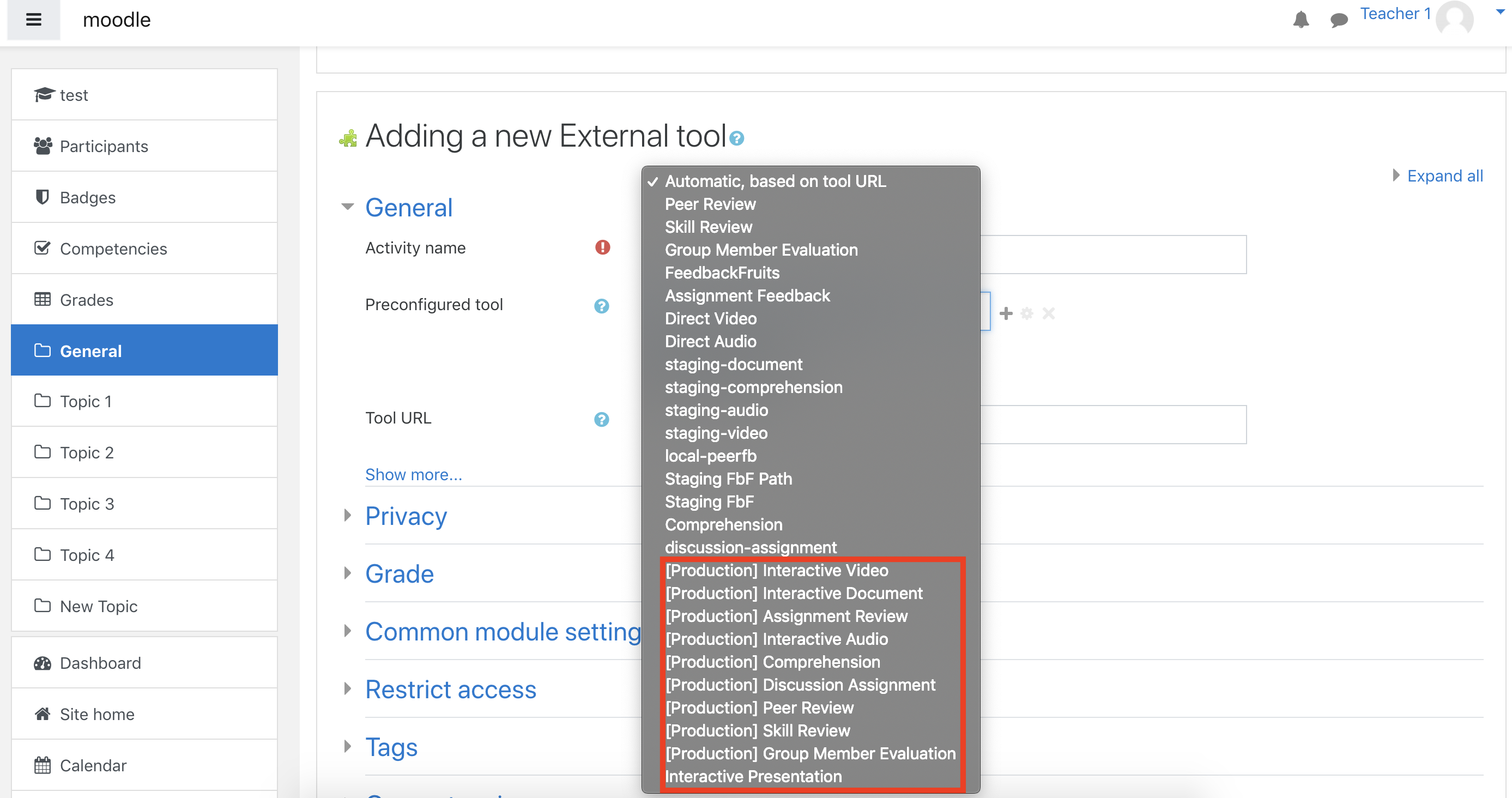Image resolution: width=1512 pixels, height=798 pixels.
Task: Select the General section in sidebar
Action: [144, 350]
